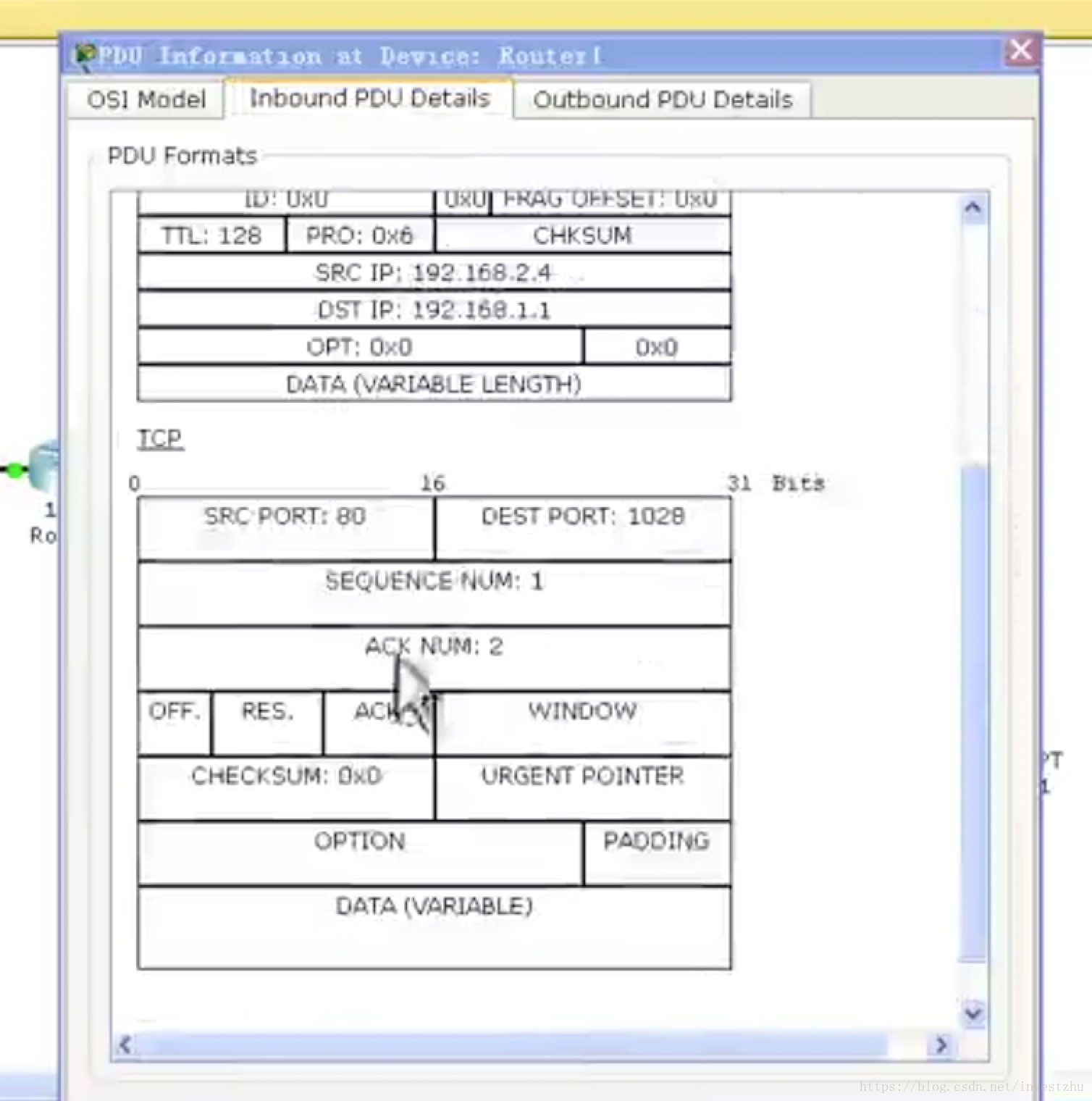Open the Outbound PDU Details tab

pyautogui.click(x=663, y=99)
